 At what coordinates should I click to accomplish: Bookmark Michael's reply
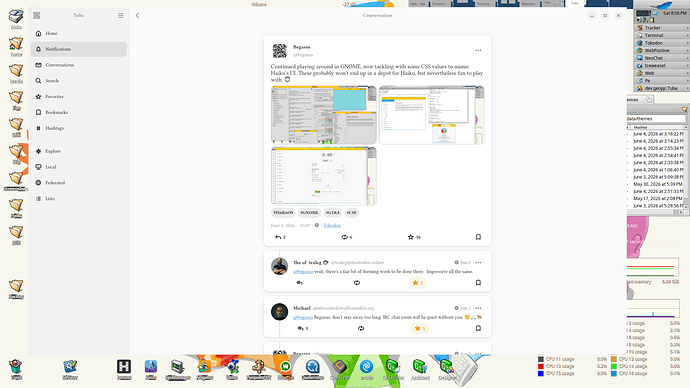[x=478, y=329]
